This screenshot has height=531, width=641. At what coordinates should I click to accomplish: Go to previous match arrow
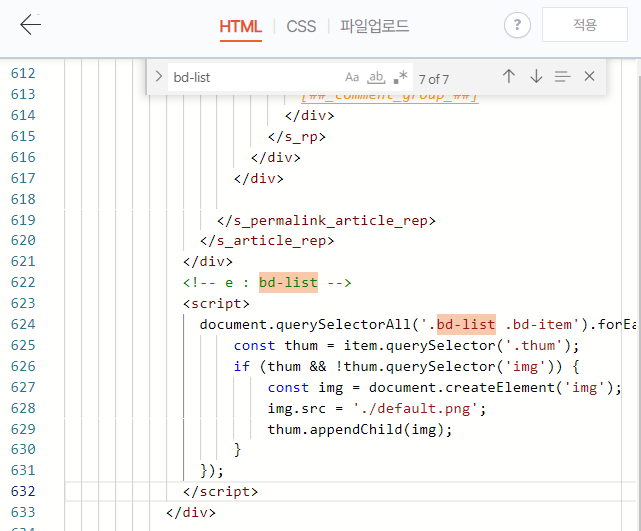pyautogui.click(x=509, y=76)
